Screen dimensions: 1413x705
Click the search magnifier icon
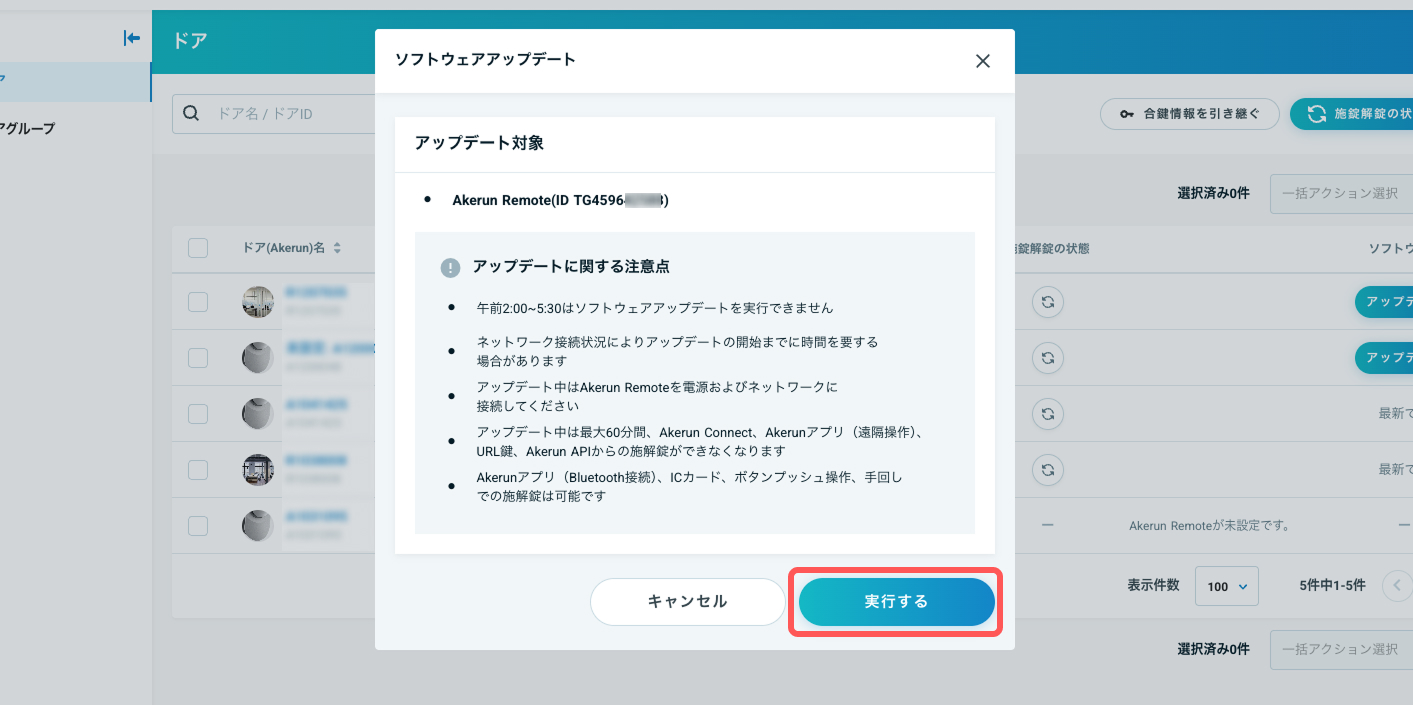tap(192, 114)
